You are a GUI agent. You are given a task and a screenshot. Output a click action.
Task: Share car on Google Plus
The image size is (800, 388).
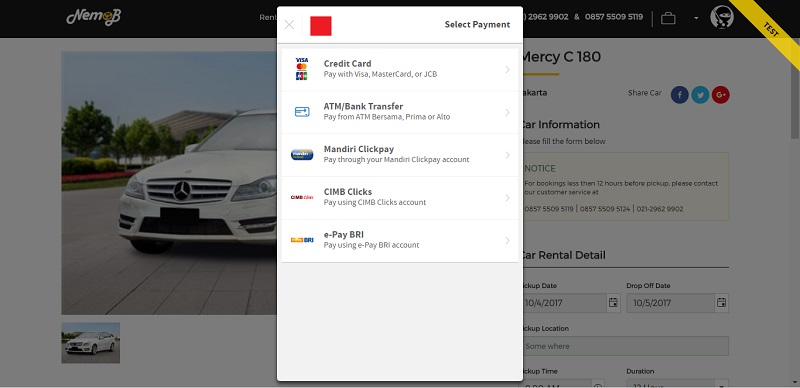(x=720, y=94)
